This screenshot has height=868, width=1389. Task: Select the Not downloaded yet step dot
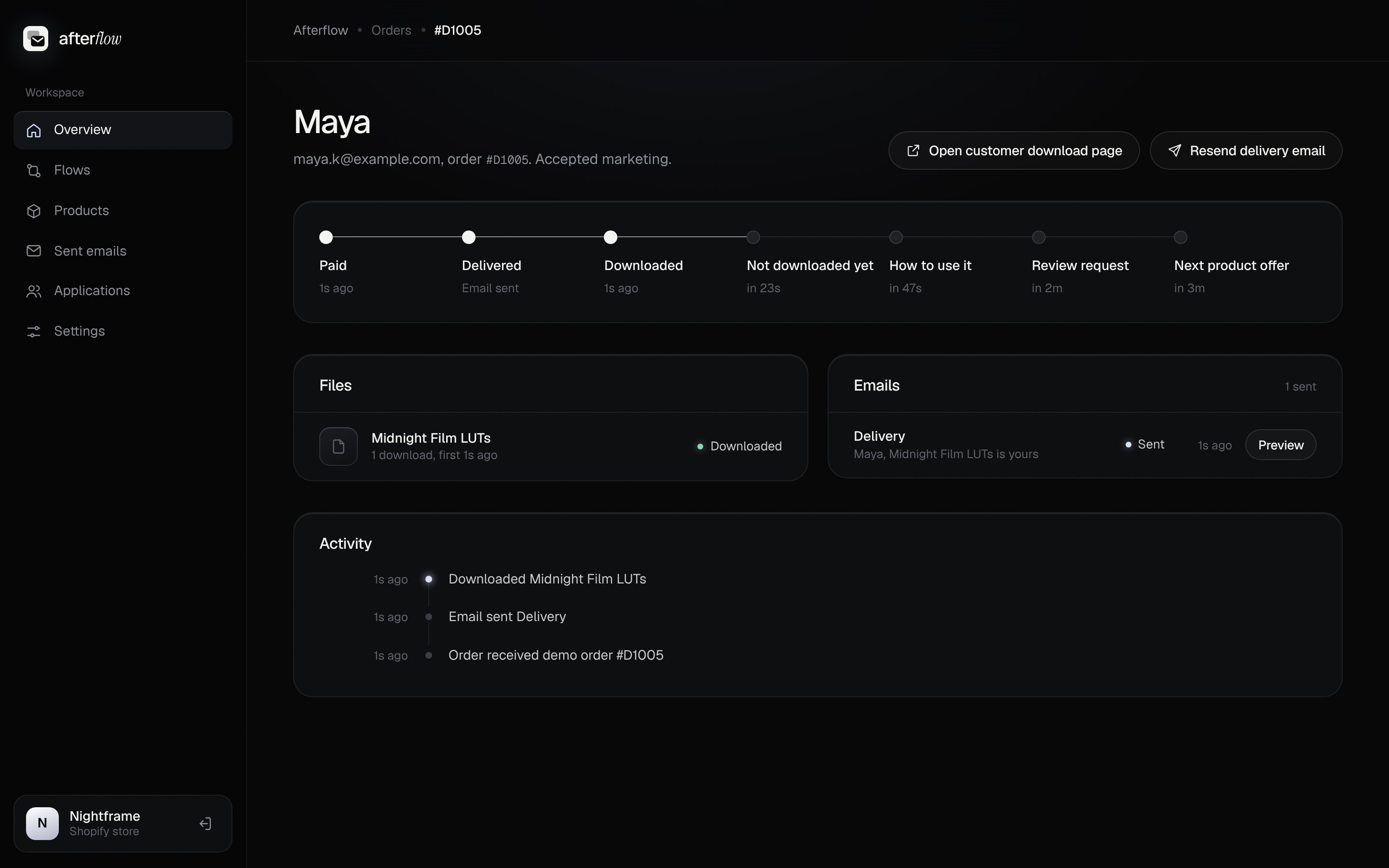click(753, 237)
